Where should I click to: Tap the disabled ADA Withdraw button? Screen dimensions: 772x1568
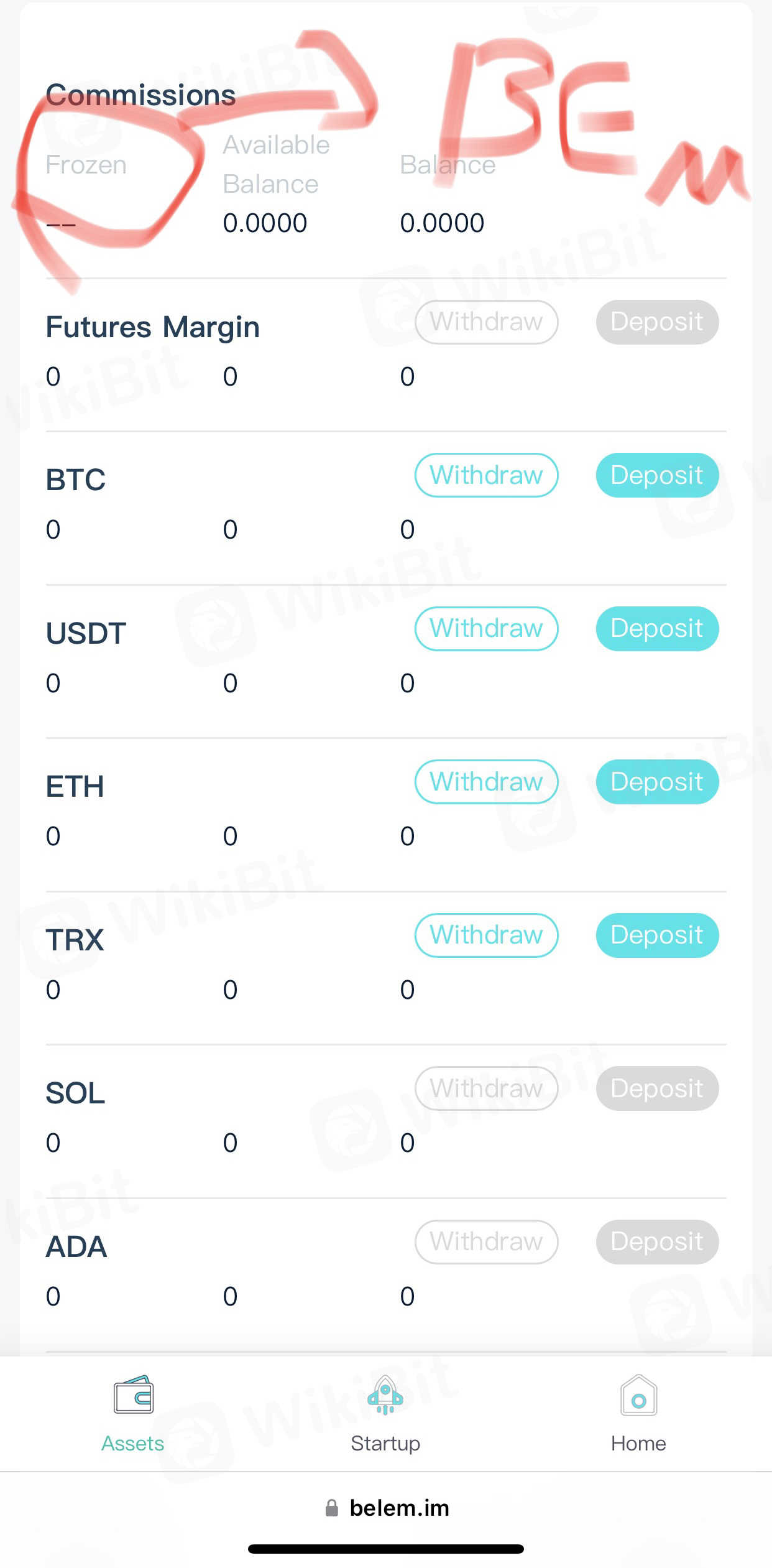pos(486,1241)
